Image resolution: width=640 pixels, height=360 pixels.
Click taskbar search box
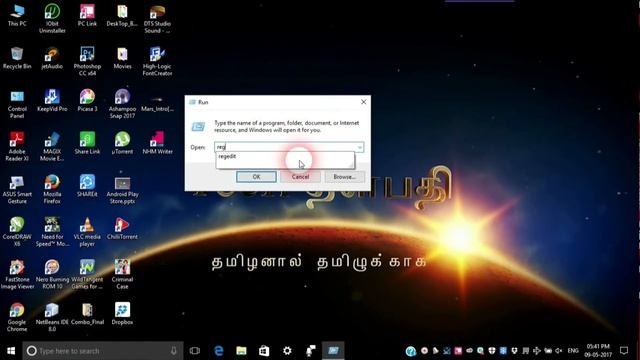click(x=103, y=351)
